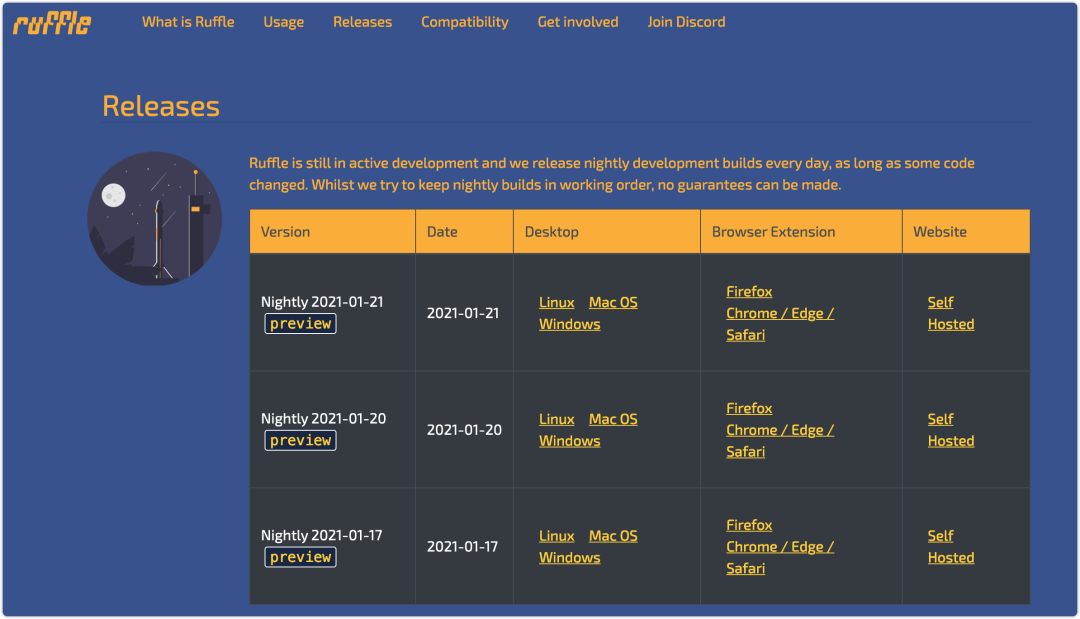
Task: Select the Nightly 2021-01-21 version text
Action: point(322,302)
